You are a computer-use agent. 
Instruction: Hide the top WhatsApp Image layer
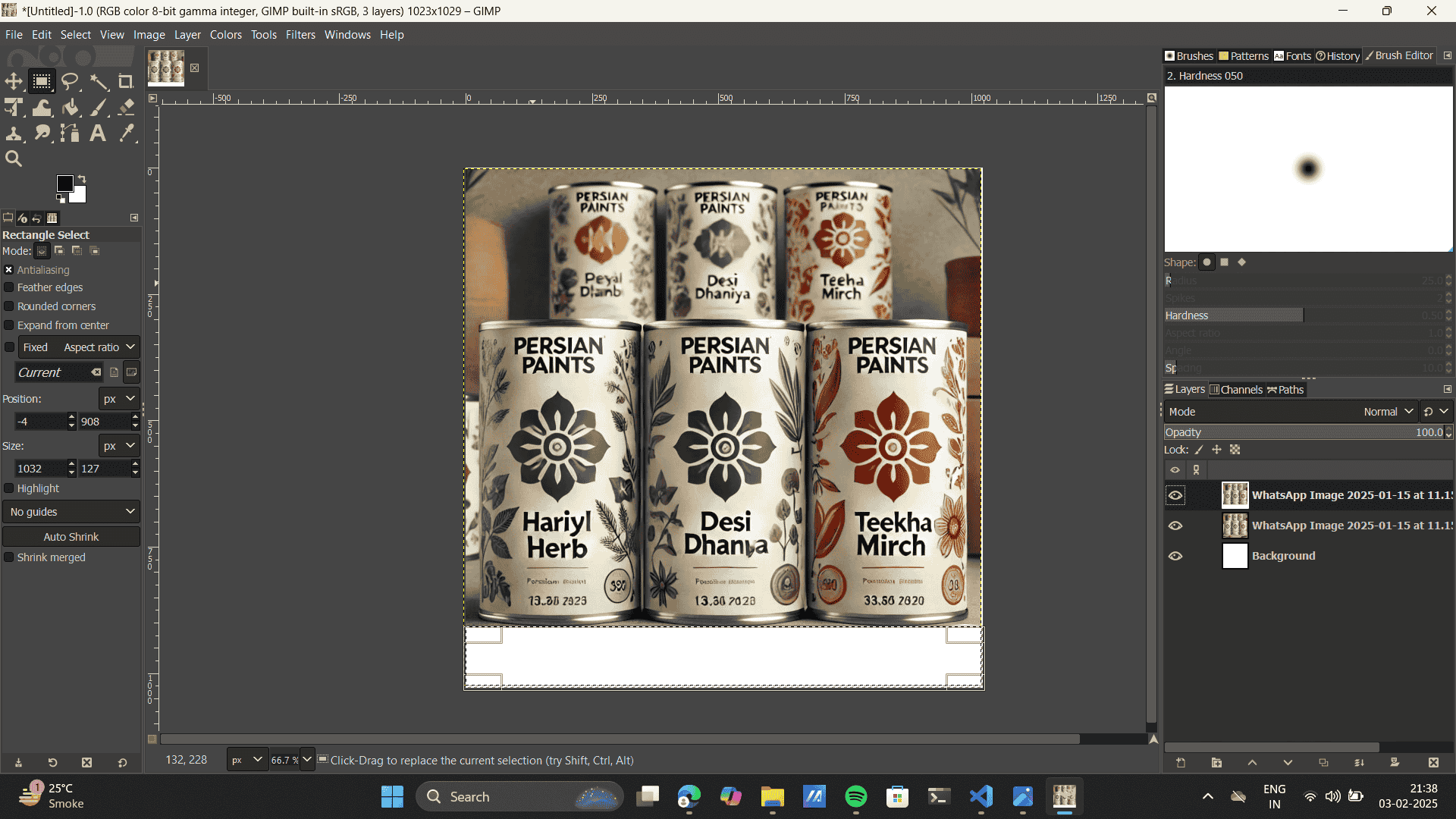1175,495
